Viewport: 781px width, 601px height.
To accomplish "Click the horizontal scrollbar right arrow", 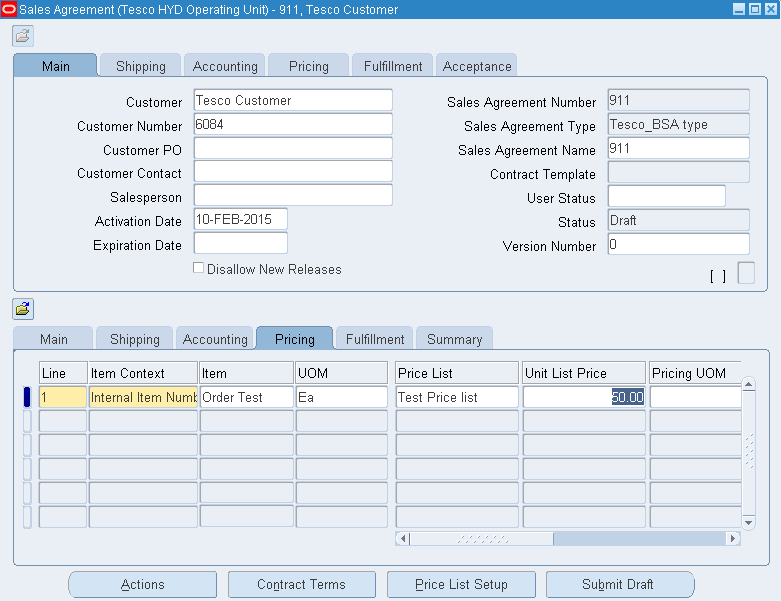I will [x=733, y=538].
